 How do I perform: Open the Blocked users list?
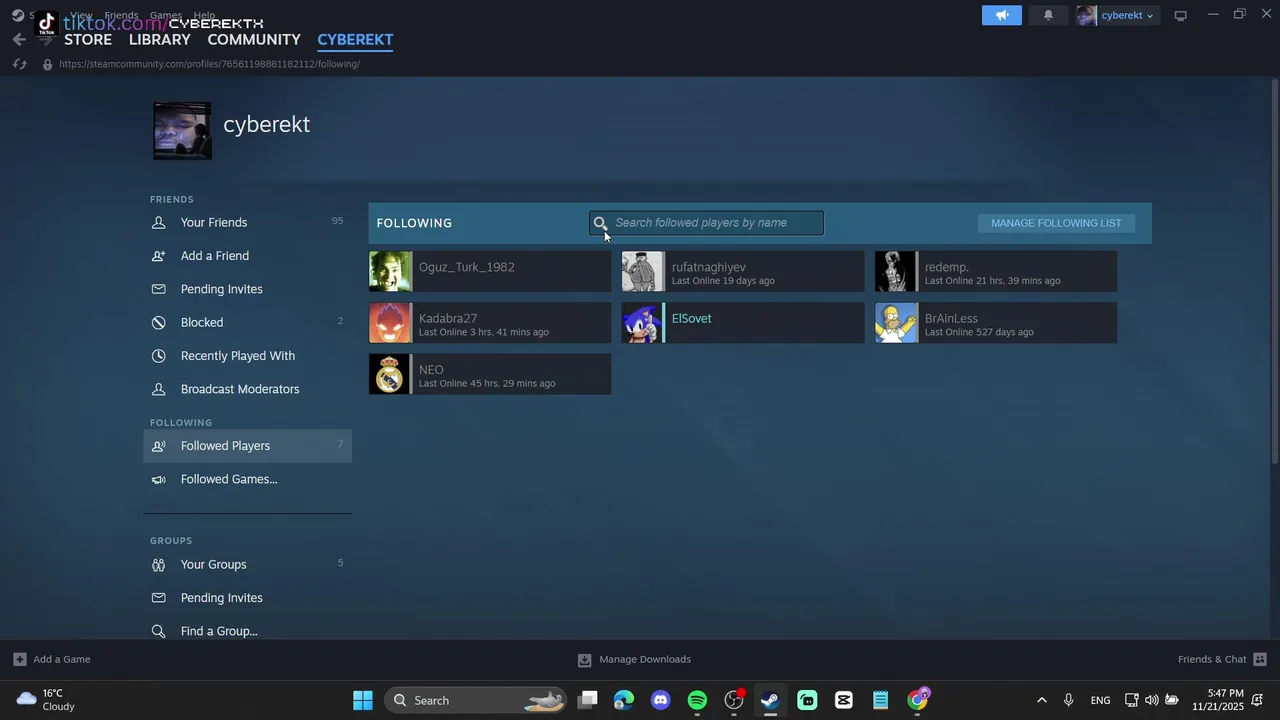247,322
